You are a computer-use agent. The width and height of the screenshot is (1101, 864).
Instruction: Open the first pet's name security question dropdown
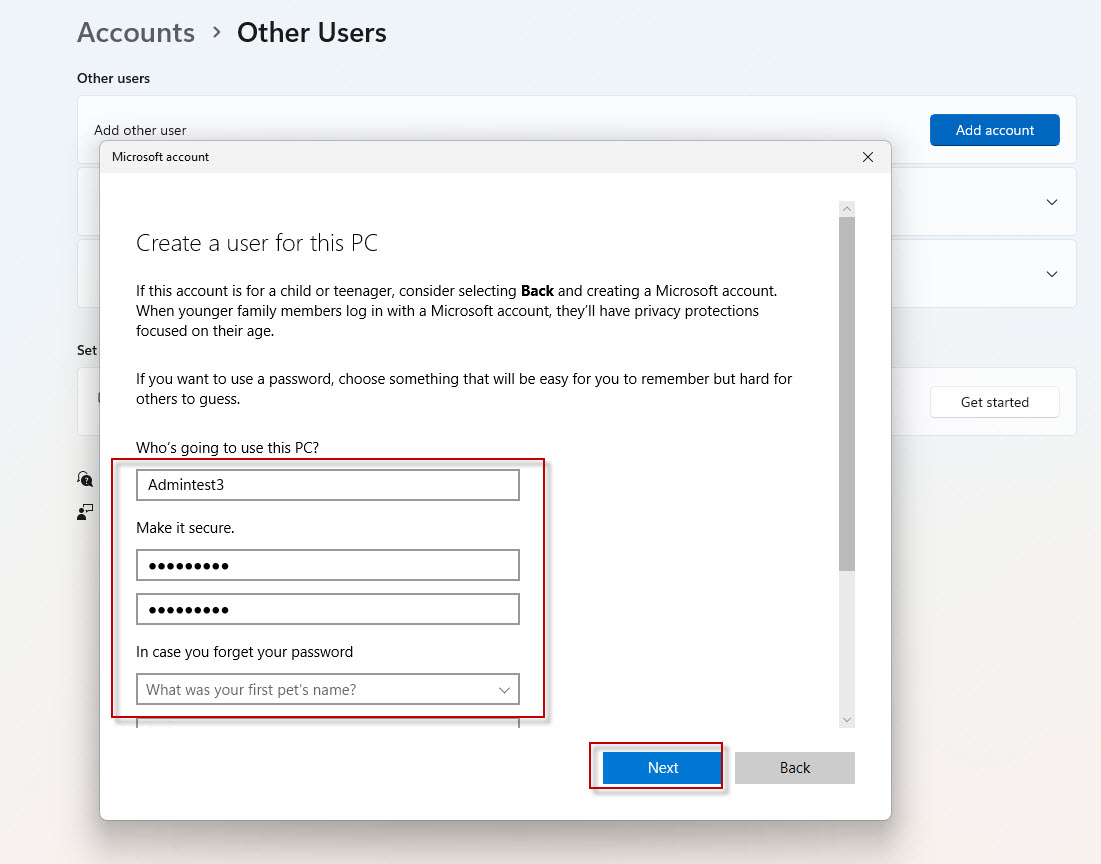click(328, 689)
